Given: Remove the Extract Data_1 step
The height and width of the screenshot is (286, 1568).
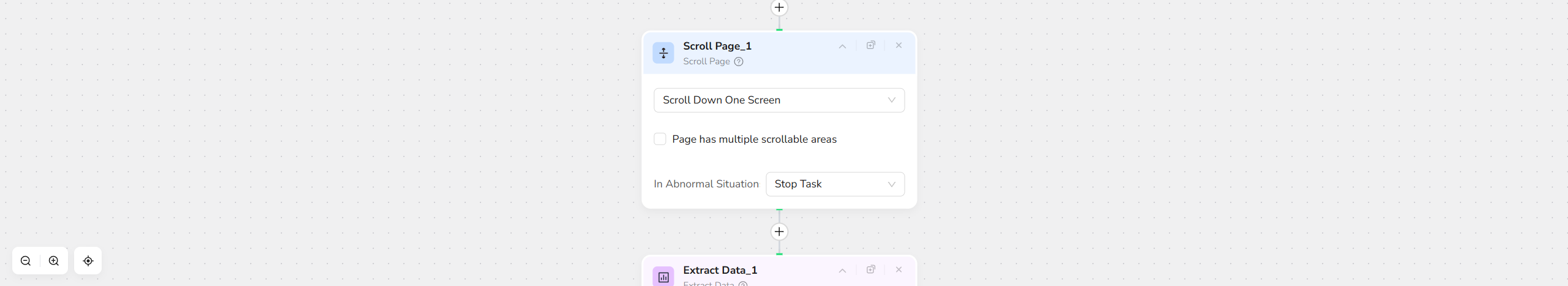Looking at the screenshot, I should tap(899, 269).
